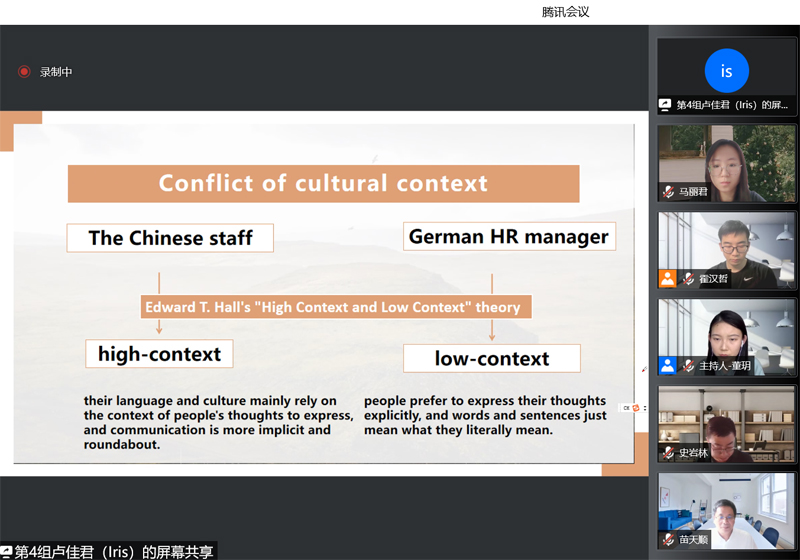The image size is (800, 560).
Task: Click the 'Conflict of cultural context' slide heading
Action: [x=323, y=183]
